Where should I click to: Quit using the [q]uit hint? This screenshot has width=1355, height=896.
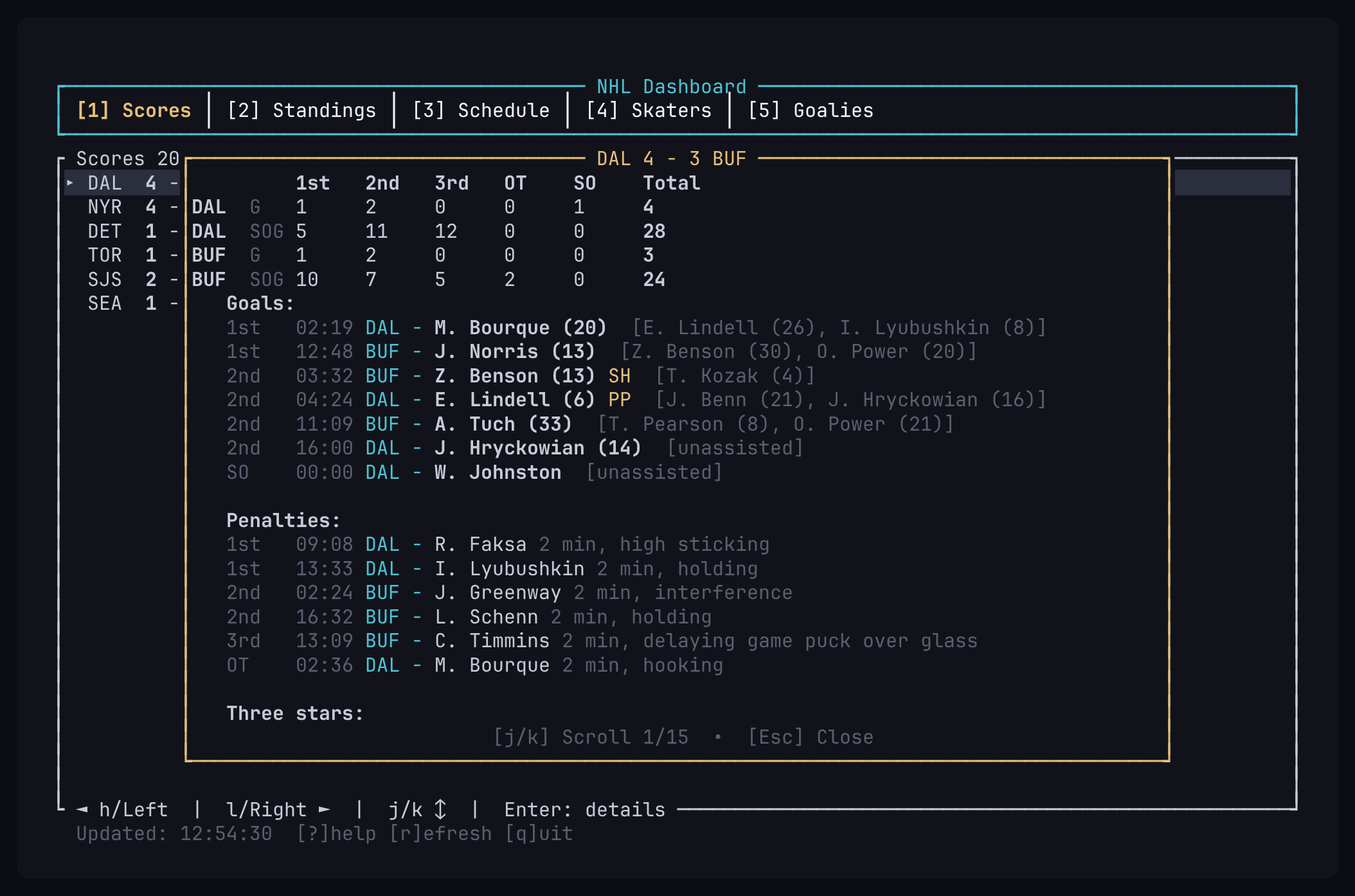click(539, 834)
